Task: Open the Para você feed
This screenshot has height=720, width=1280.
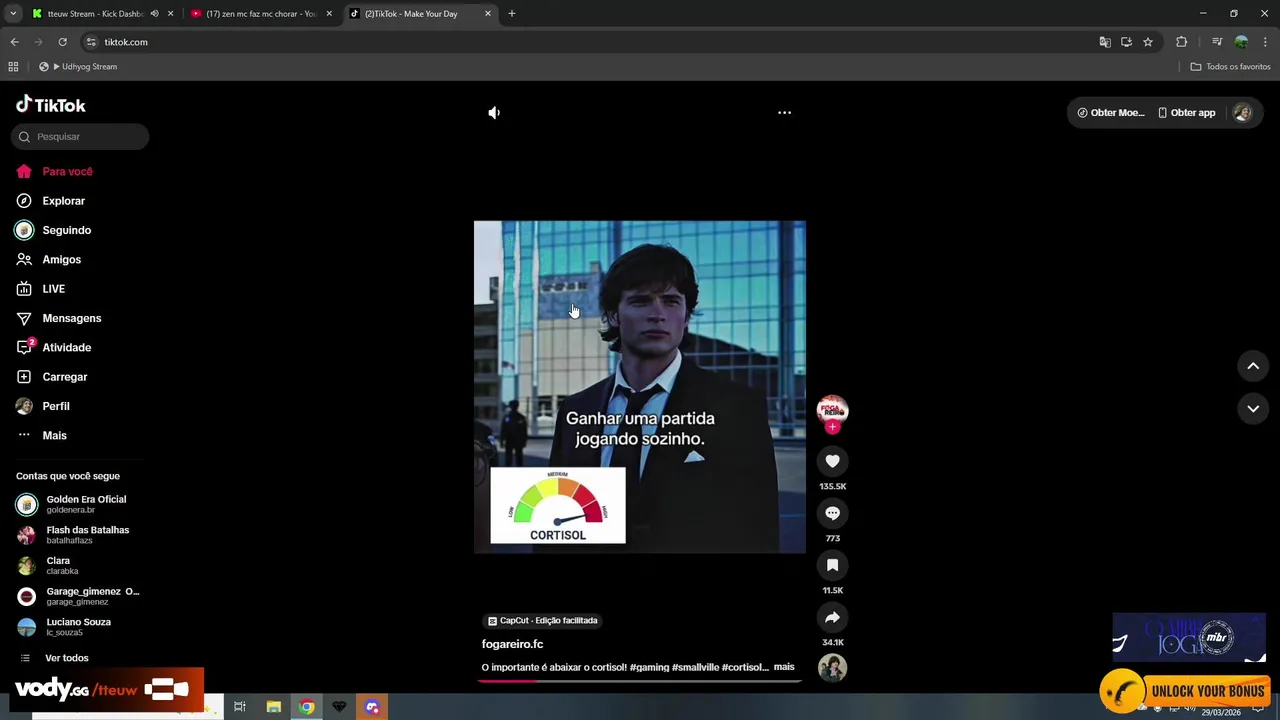Action: pos(67,171)
